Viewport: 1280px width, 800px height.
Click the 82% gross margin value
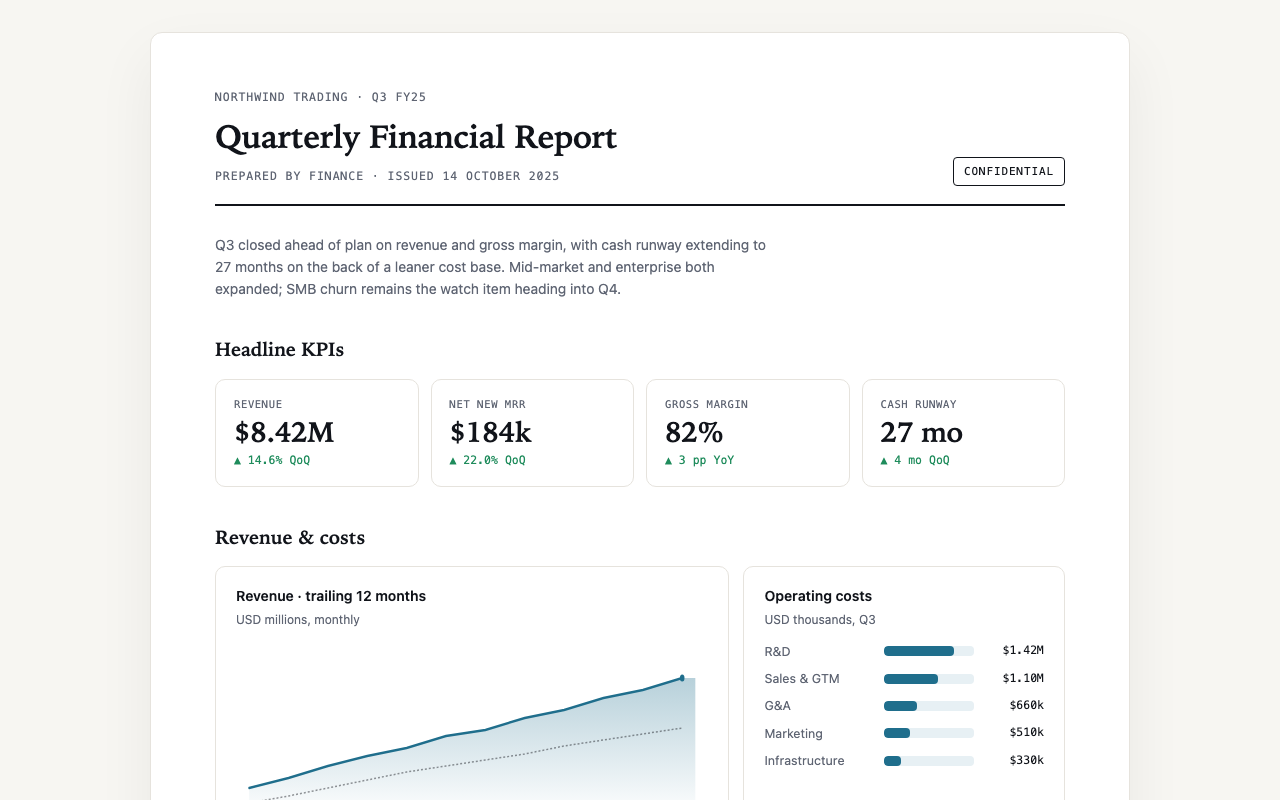(x=694, y=432)
